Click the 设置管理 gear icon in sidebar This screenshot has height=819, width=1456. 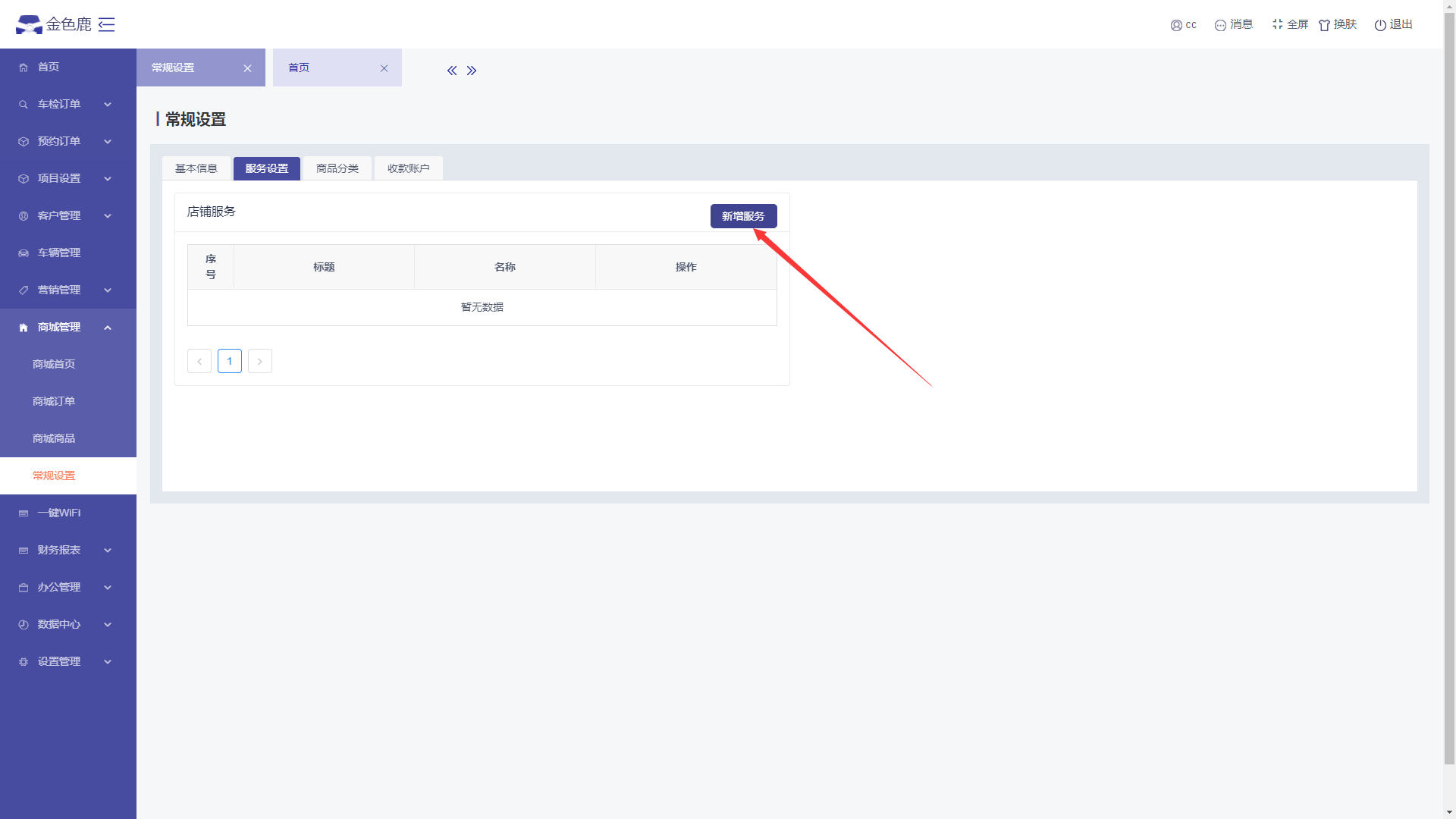tap(24, 662)
